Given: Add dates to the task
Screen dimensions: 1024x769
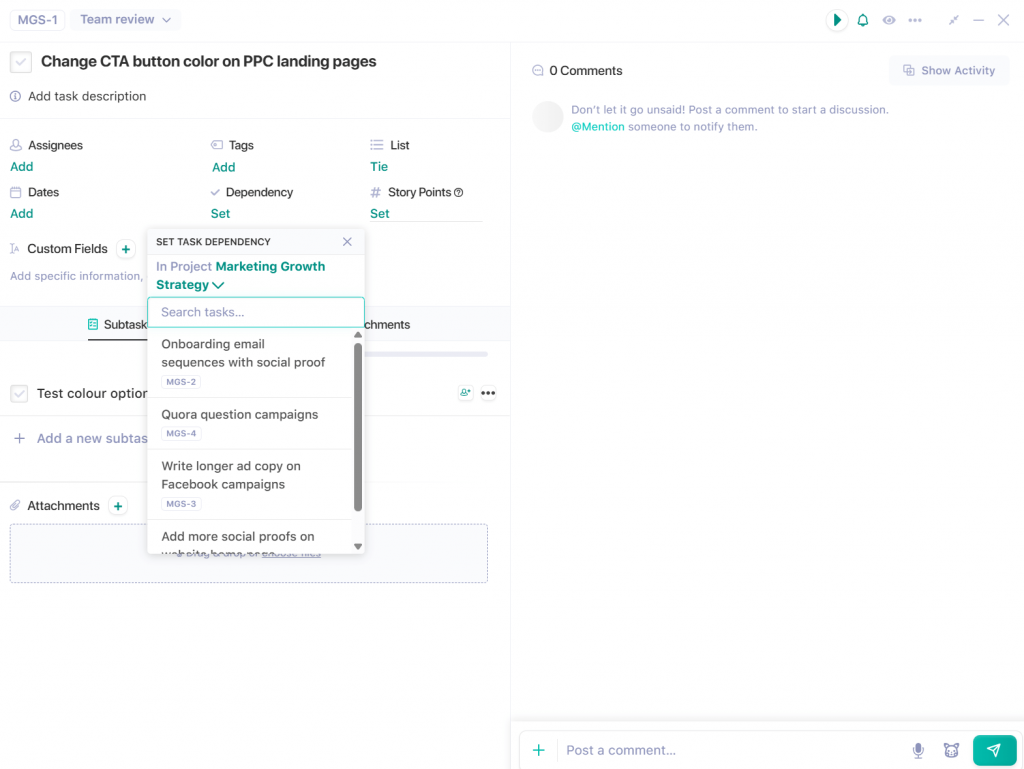Looking at the screenshot, I should [22, 213].
